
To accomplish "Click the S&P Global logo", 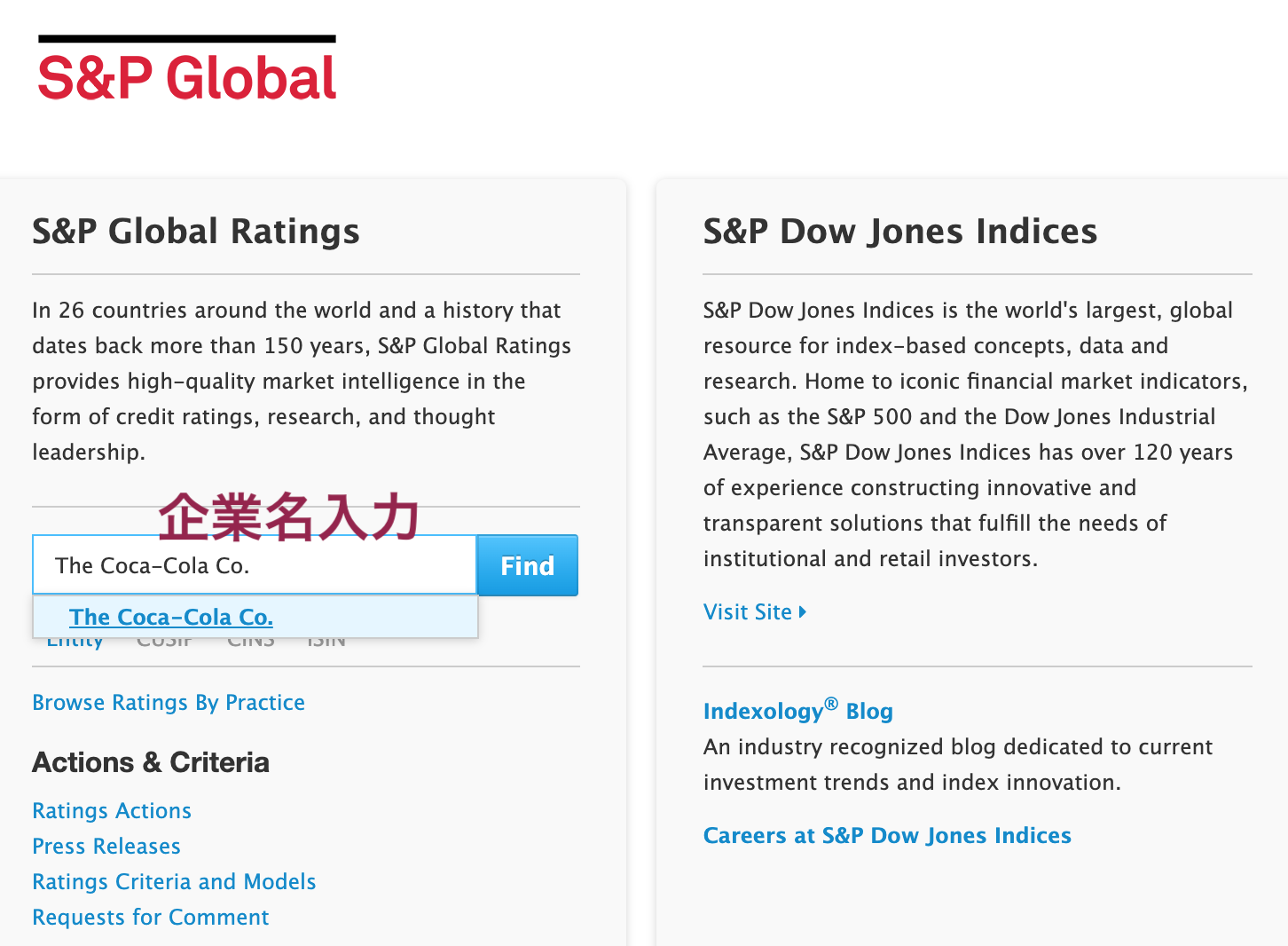I will [x=187, y=68].
